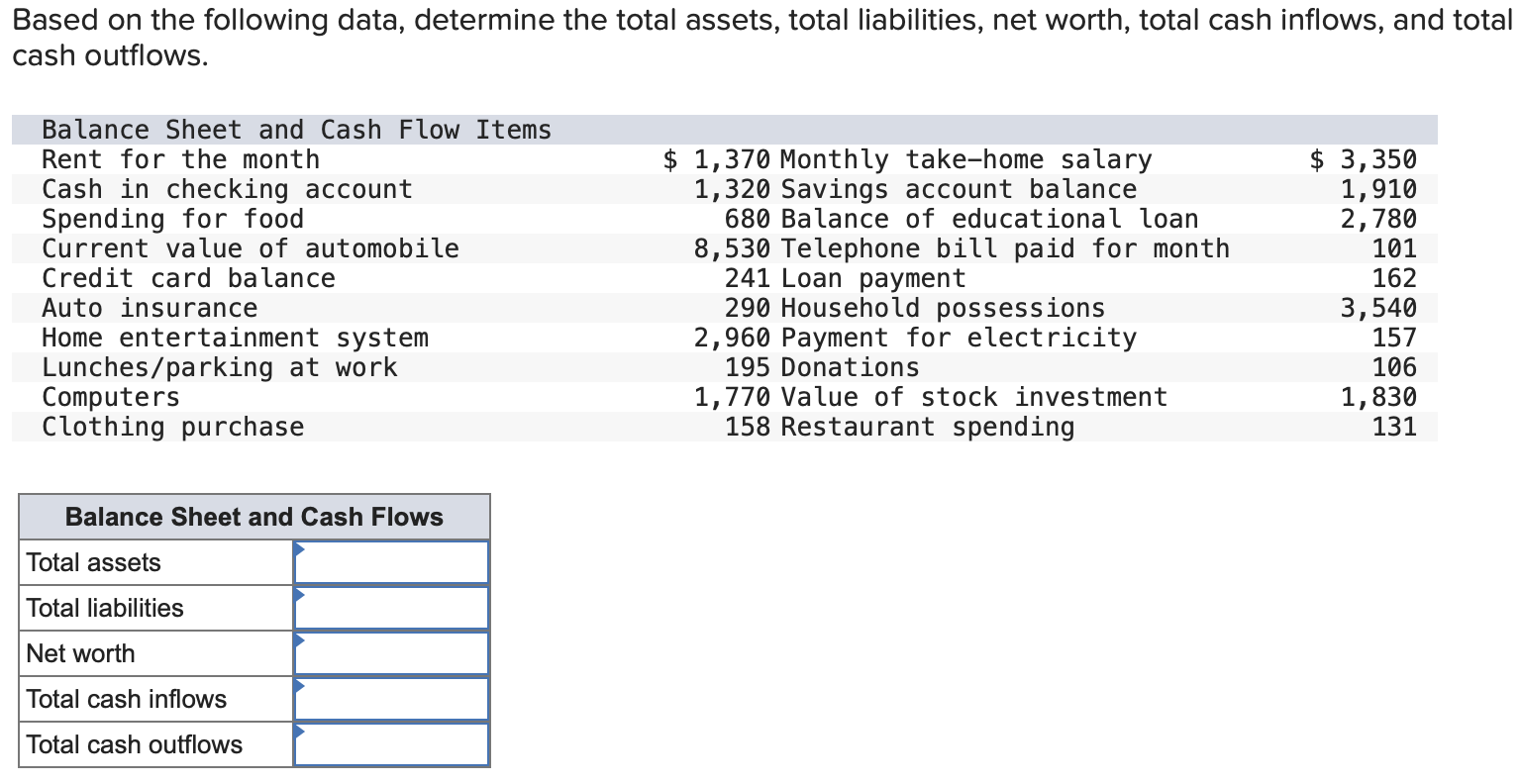Image resolution: width=1521 pixels, height=784 pixels.
Task: Click inside the Total assets input box
Action: coord(391,561)
